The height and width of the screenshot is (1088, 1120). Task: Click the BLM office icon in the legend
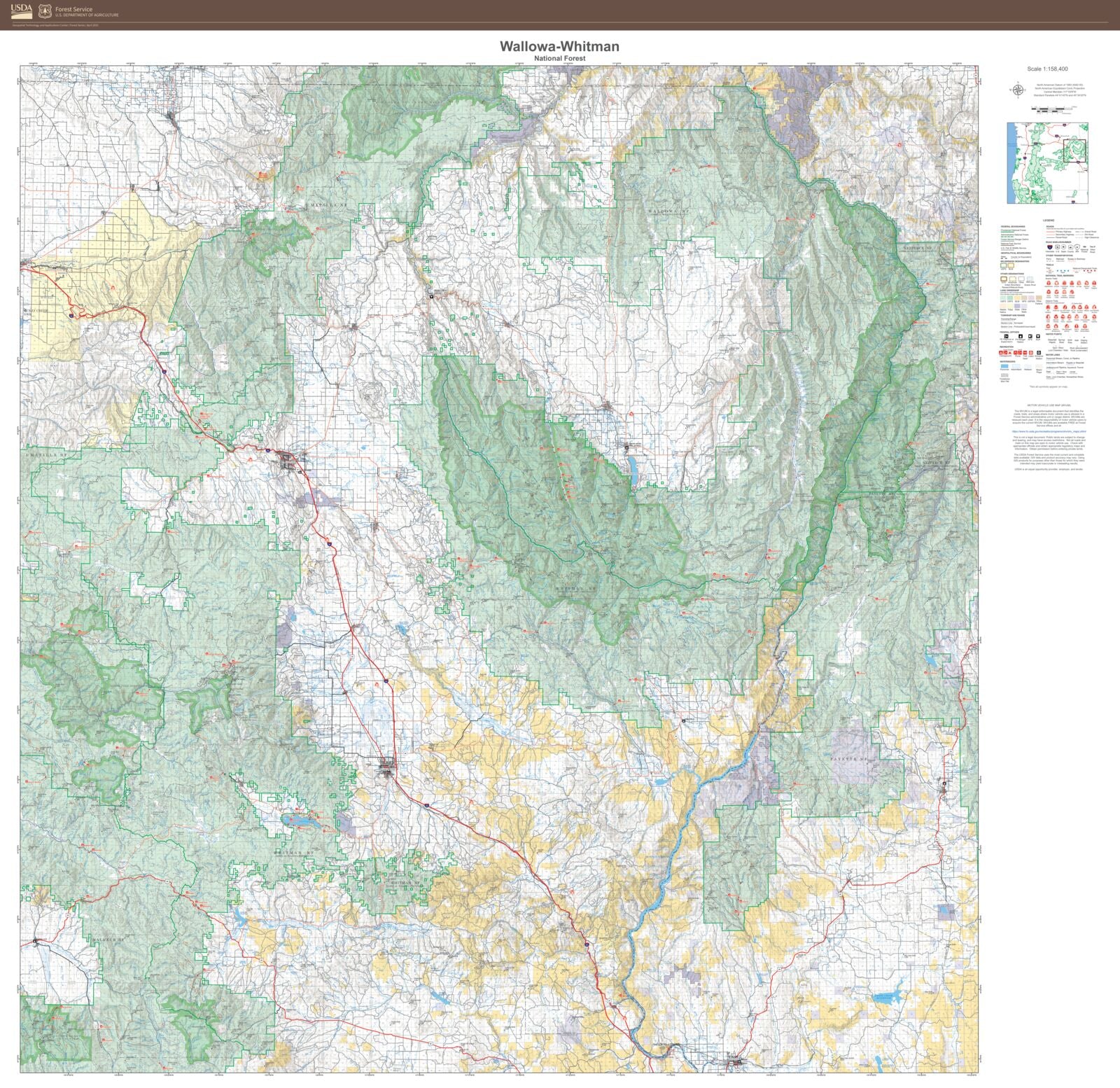click(x=1038, y=337)
